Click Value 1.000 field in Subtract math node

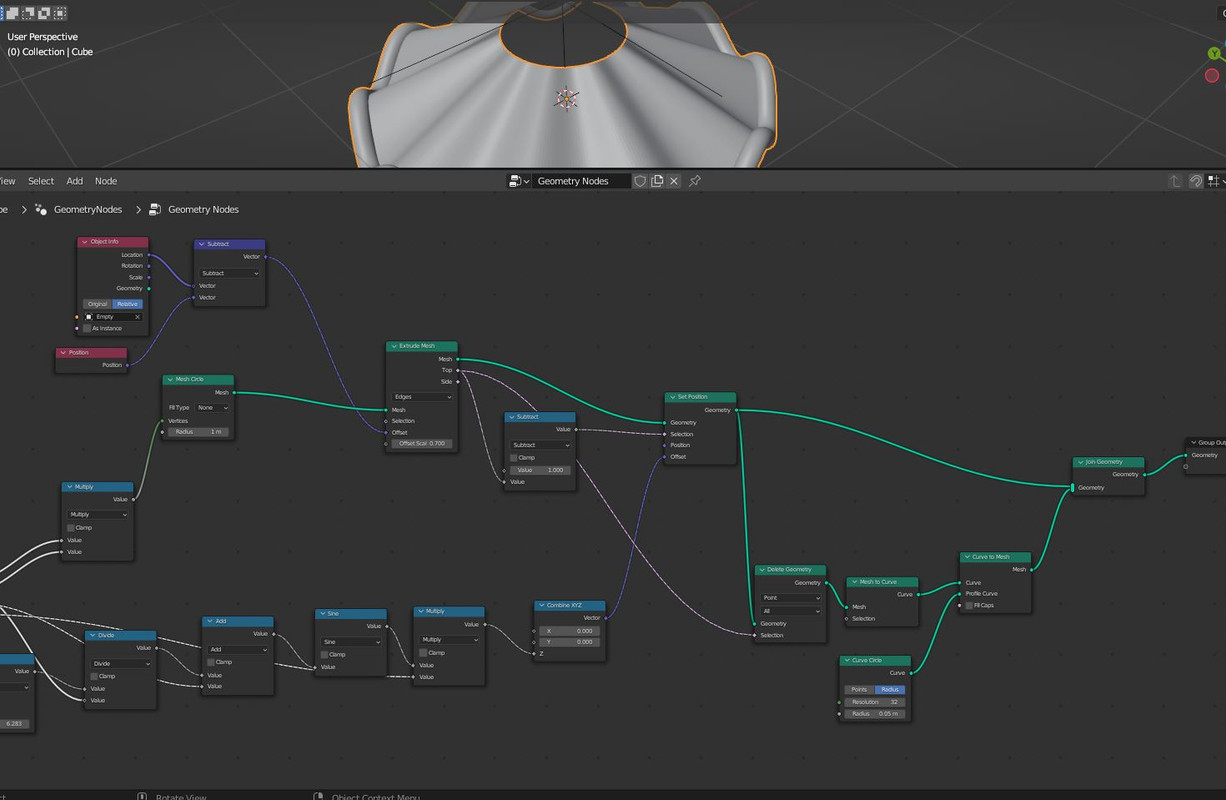tap(540, 470)
